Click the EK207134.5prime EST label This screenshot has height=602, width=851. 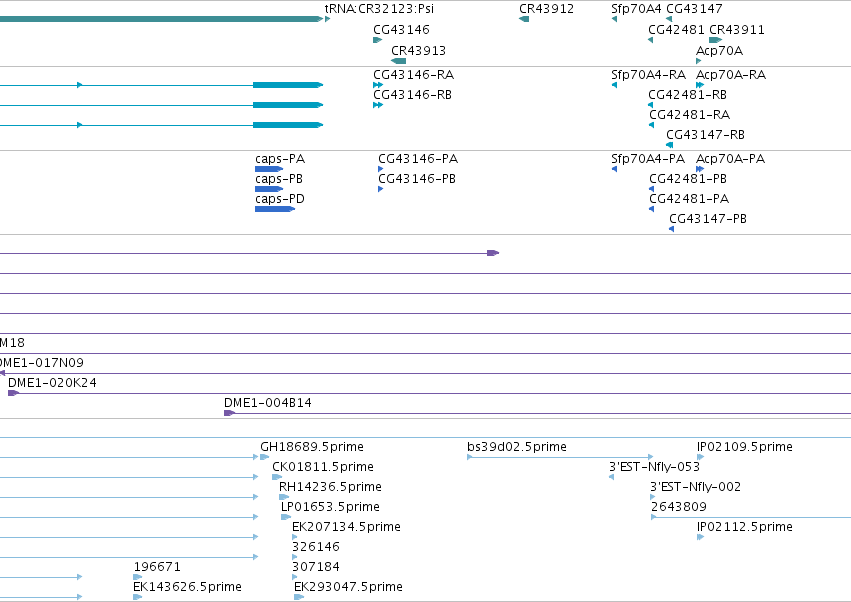coord(346,527)
